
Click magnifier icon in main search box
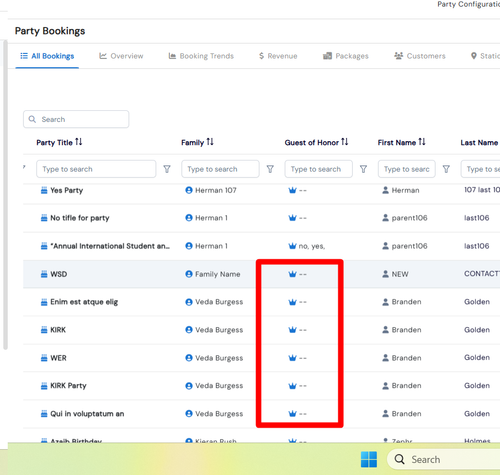(32, 119)
